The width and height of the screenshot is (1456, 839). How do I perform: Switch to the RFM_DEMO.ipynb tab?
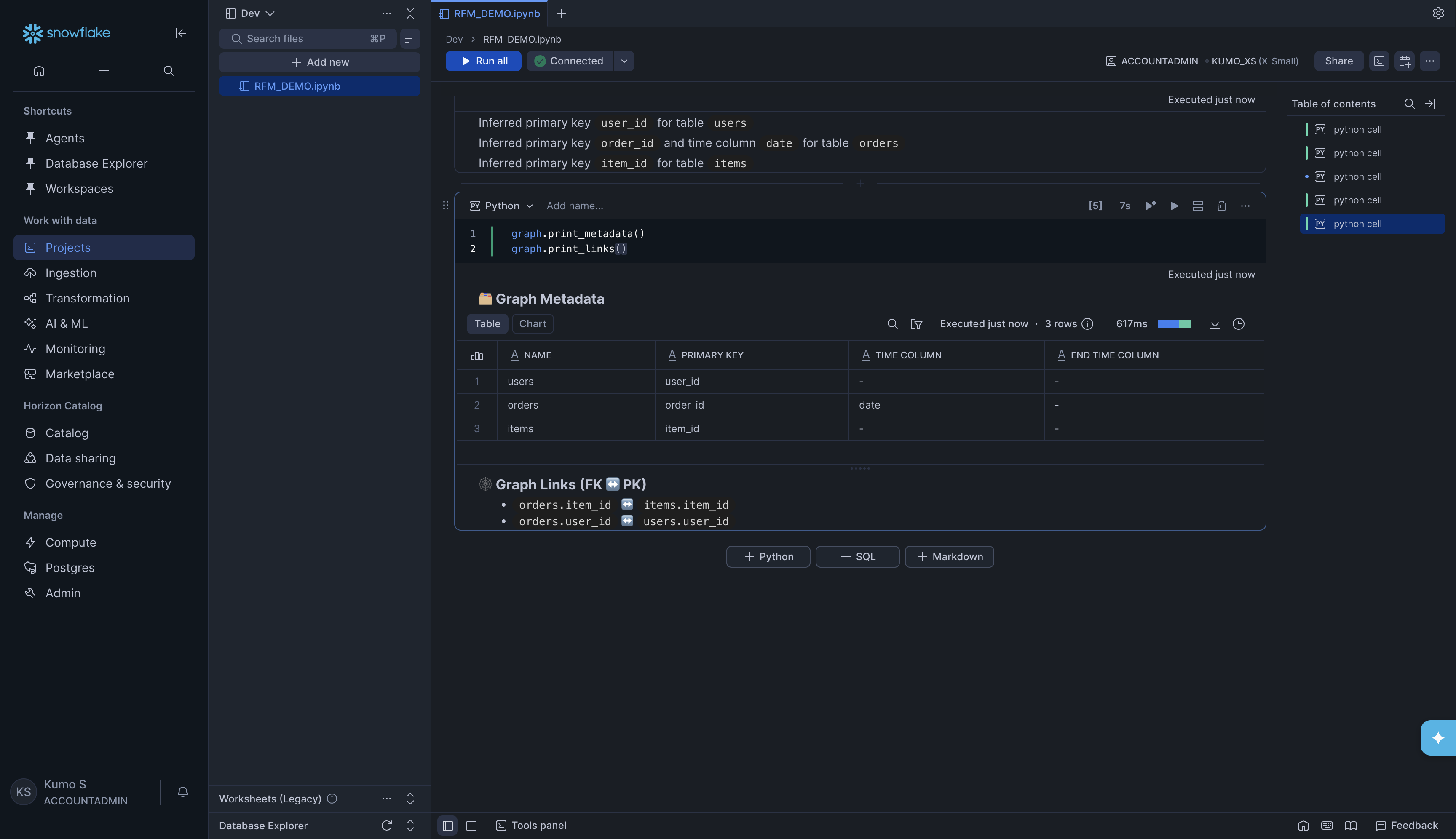(495, 13)
